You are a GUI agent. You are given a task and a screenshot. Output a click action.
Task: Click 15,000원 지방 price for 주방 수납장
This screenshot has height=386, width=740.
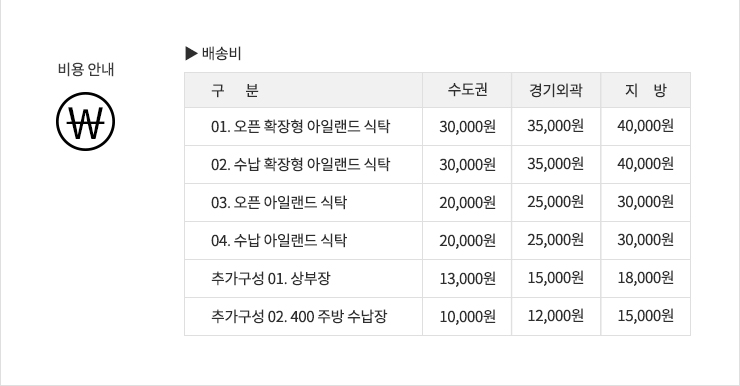click(646, 316)
